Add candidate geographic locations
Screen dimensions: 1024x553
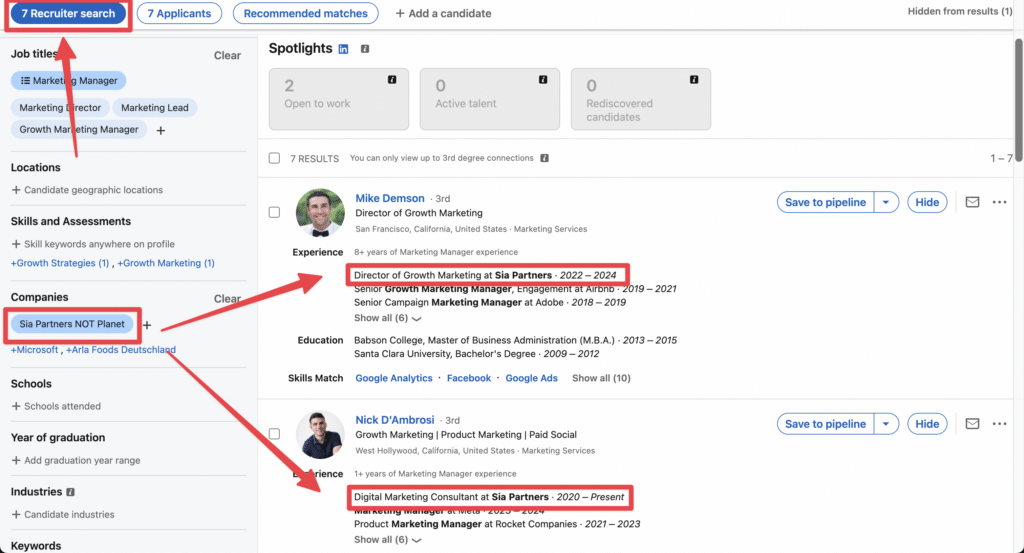pyautogui.click(x=87, y=190)
